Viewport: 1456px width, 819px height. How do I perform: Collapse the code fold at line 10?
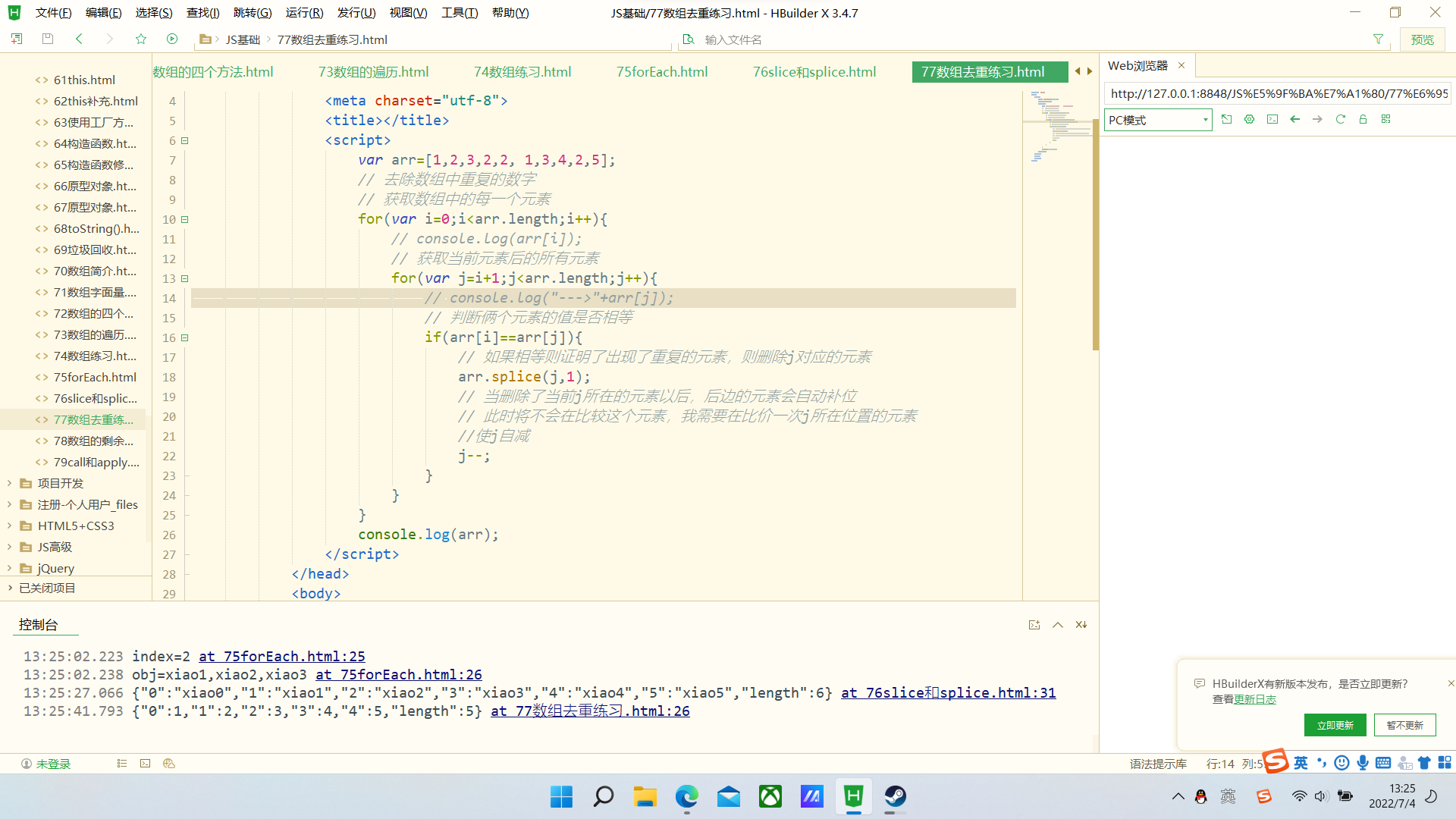[x=184, y=218]
